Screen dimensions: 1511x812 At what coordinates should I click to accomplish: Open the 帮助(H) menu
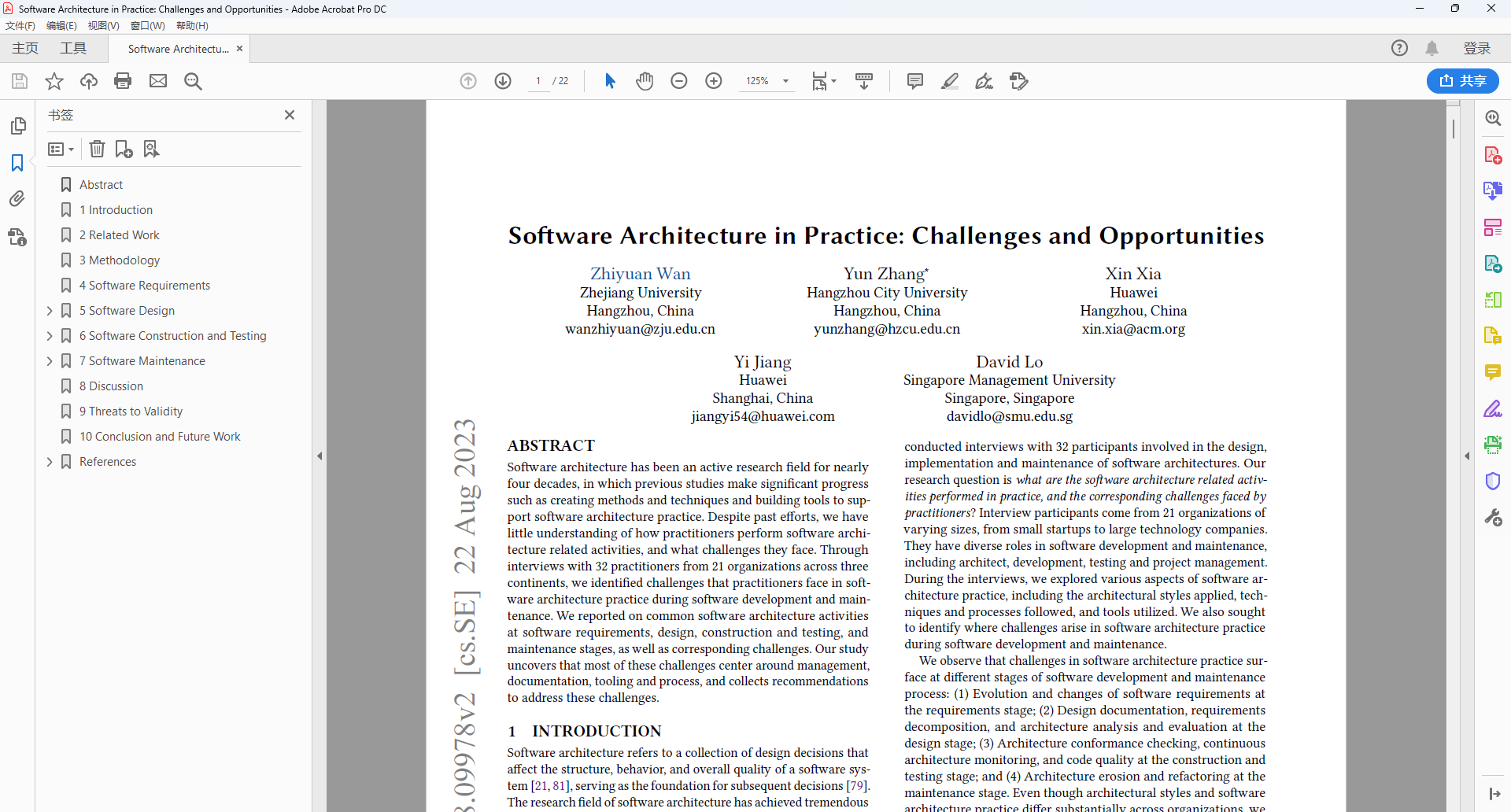click(x=193, y=26)
